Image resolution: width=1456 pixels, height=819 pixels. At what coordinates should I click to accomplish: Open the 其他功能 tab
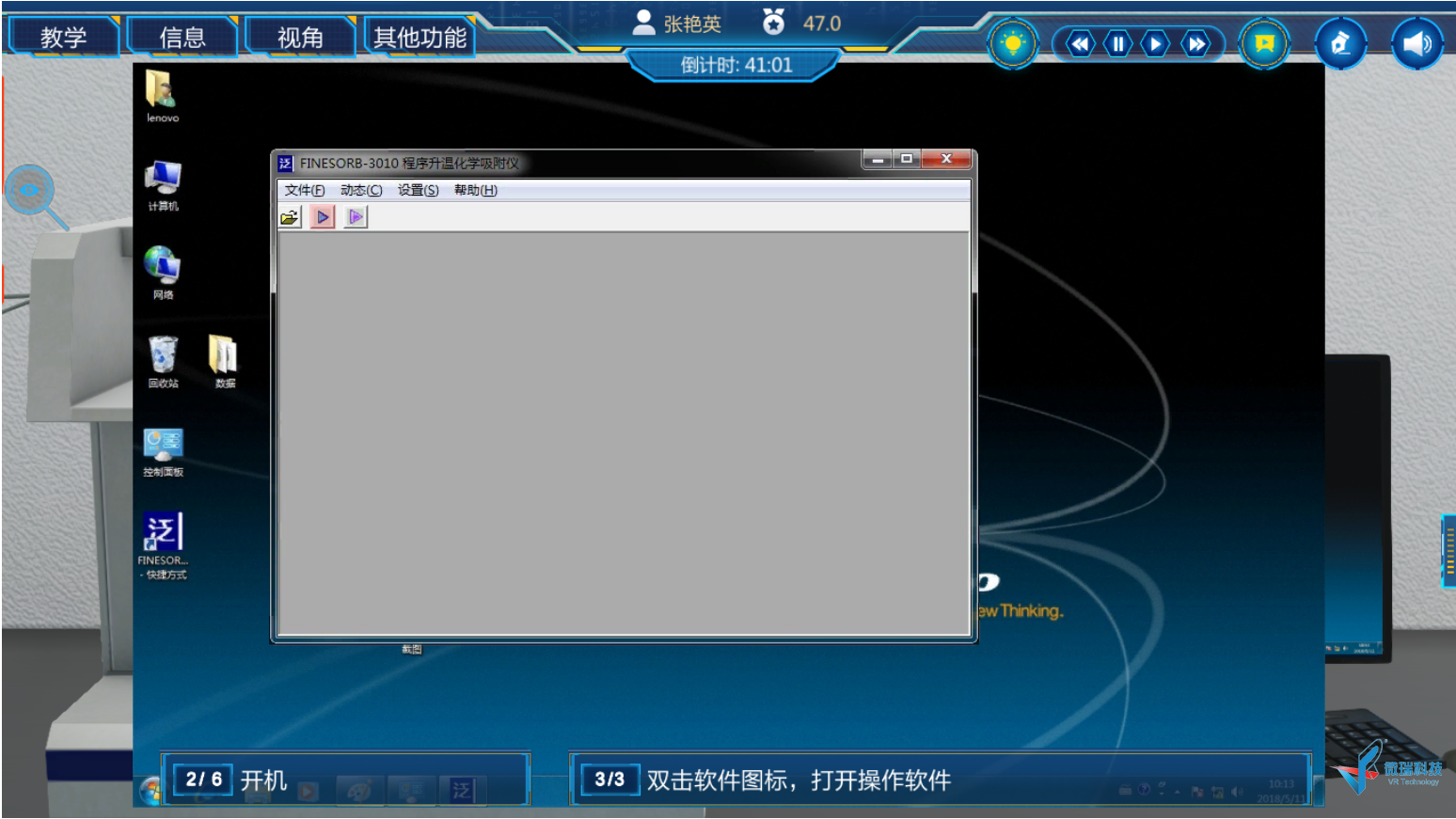pos(419,37)
